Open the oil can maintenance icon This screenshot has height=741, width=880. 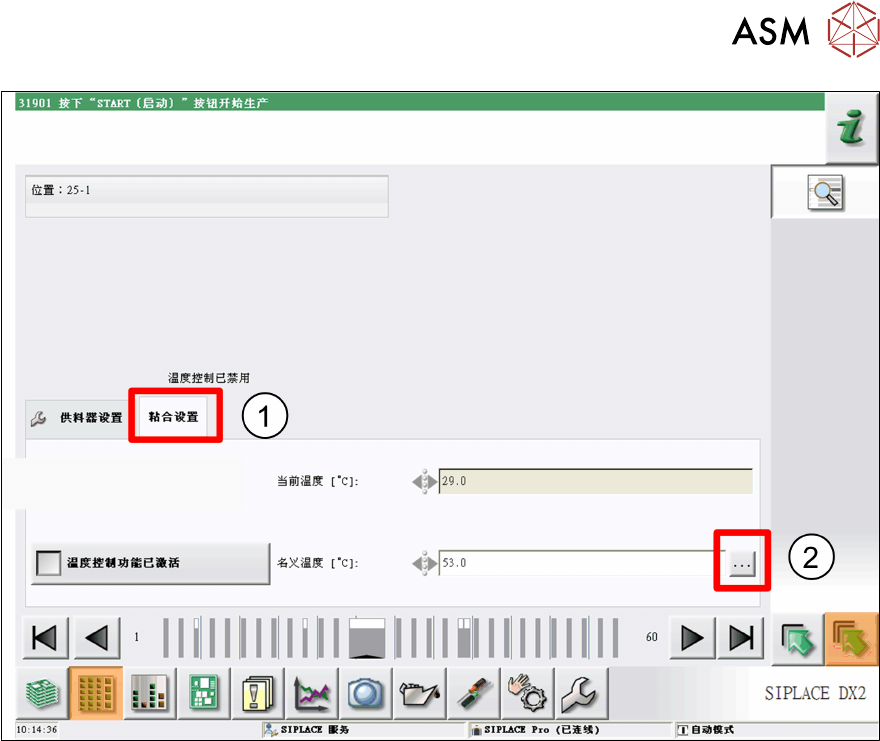419,693
